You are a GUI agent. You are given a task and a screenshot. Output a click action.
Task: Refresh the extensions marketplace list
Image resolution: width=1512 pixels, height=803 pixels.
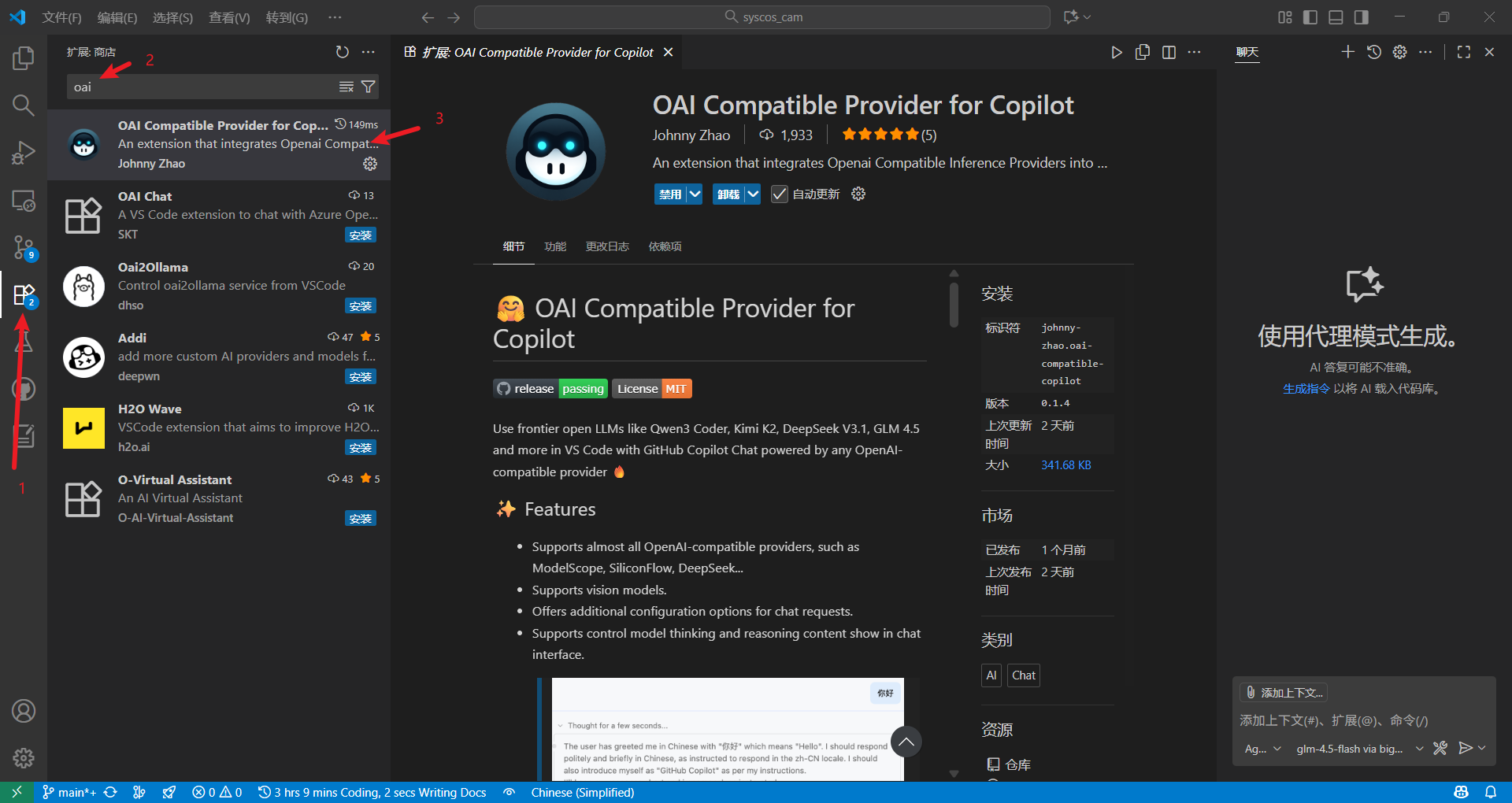pos(342,52)
